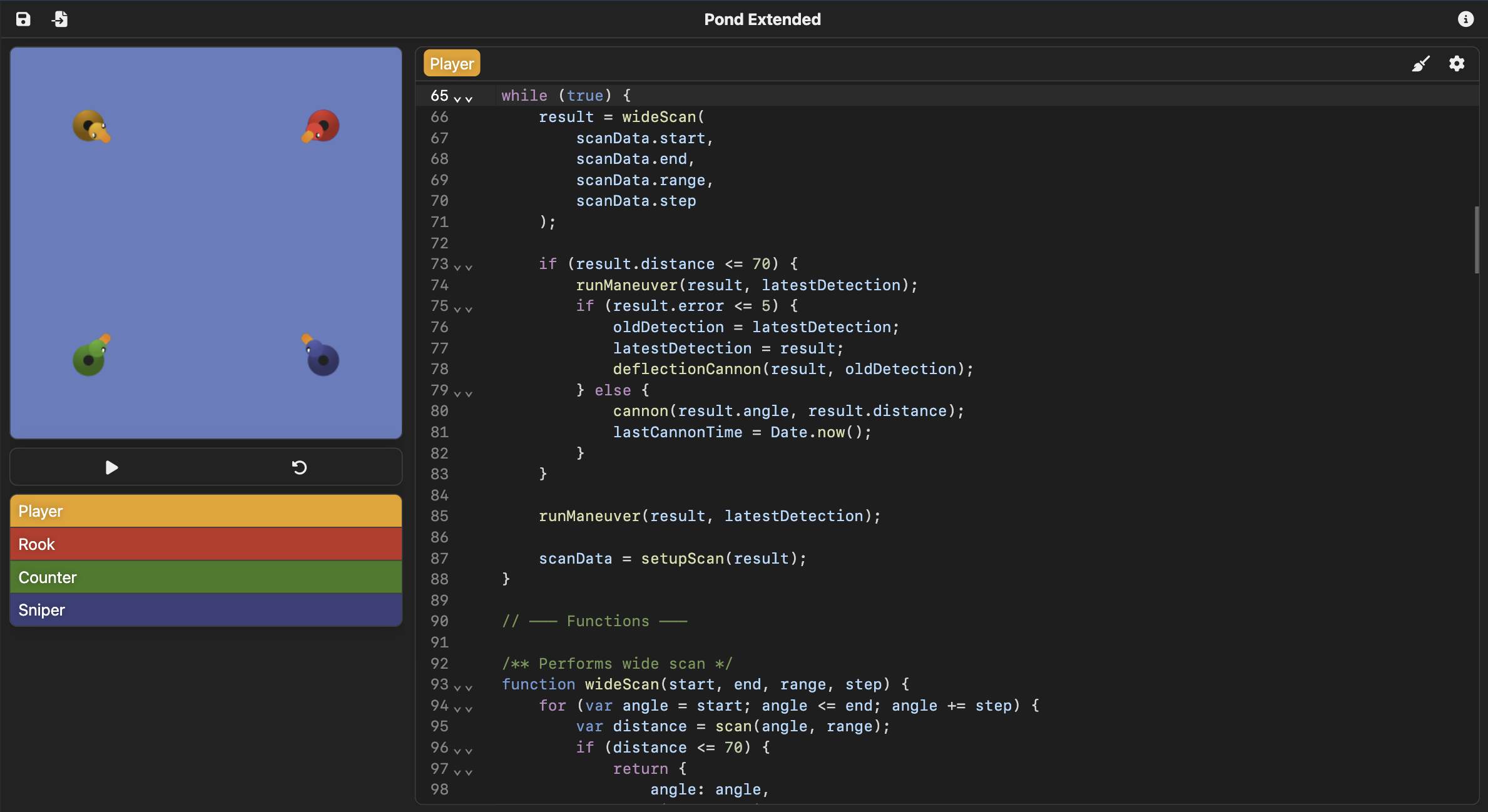Reset the pond with restart icon
The image size is (1488, 812).
pos(299,467)
